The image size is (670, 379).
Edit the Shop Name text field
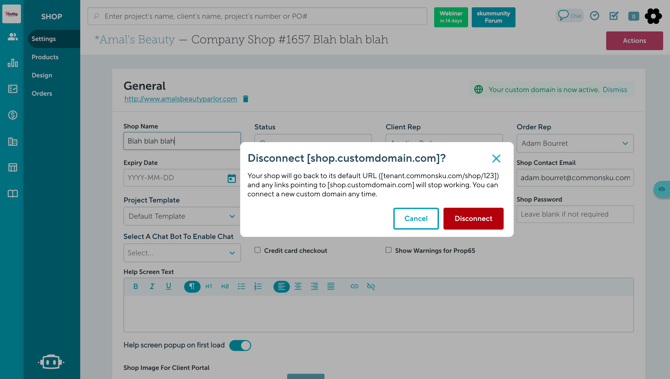click(x=182, y=141)
